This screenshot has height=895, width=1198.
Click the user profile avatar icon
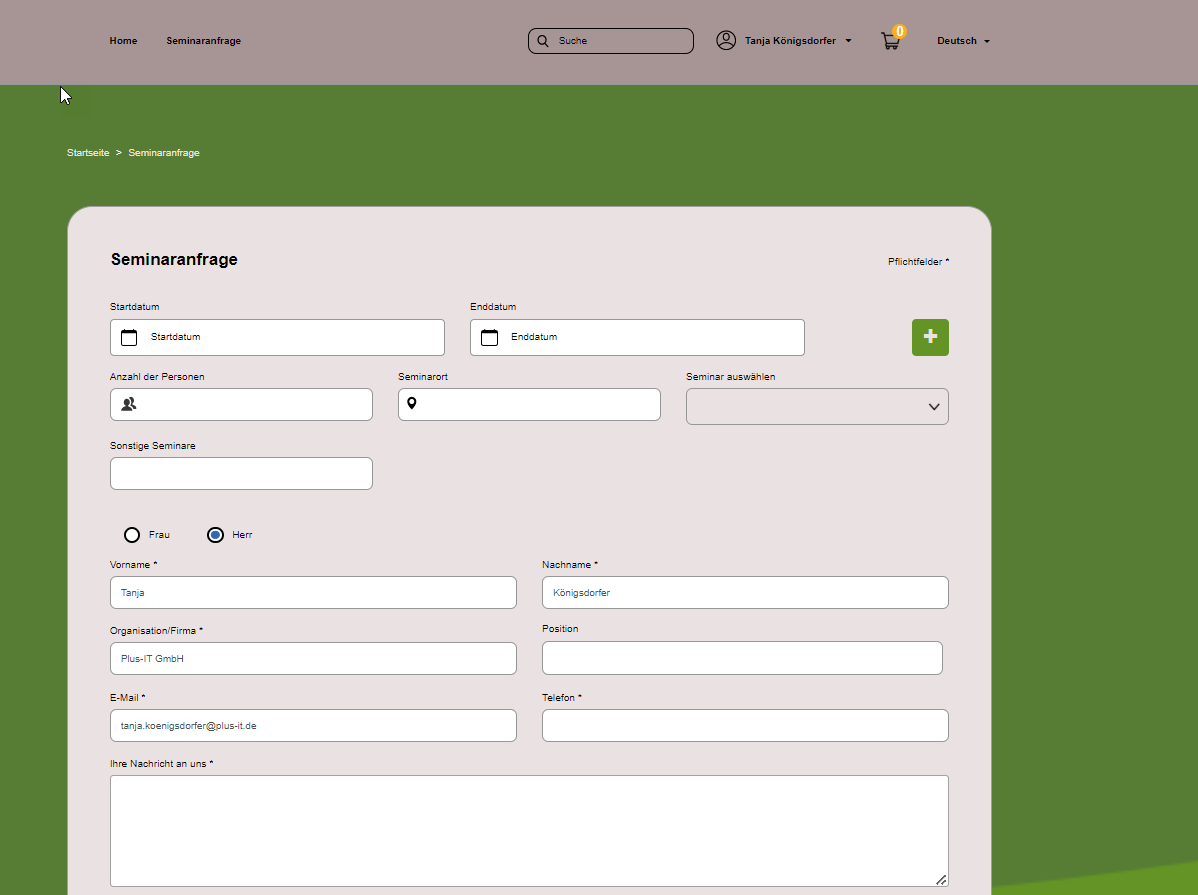pyautogui.click(x=726, y=40)
